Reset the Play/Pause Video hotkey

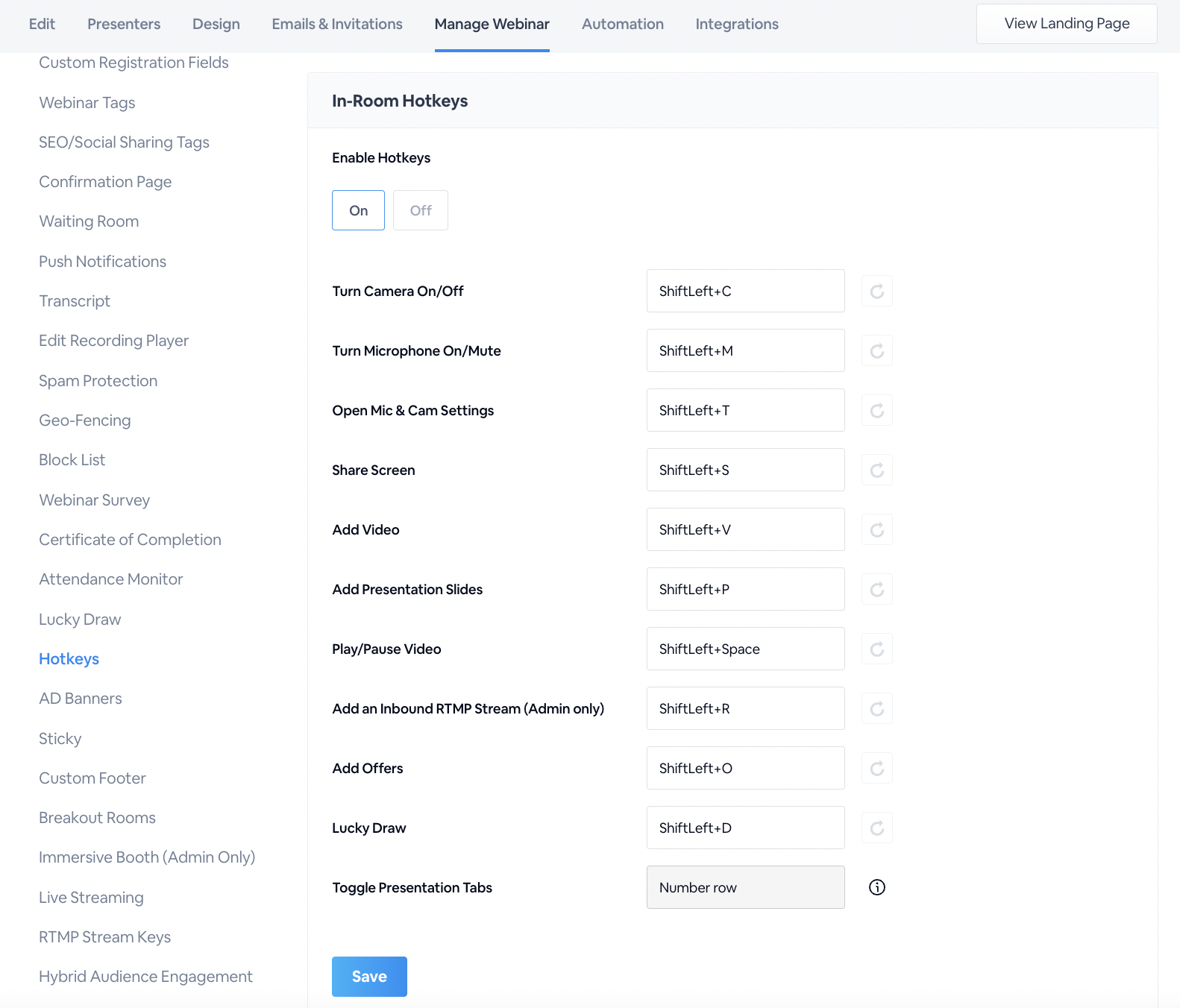tap(877, 649)
